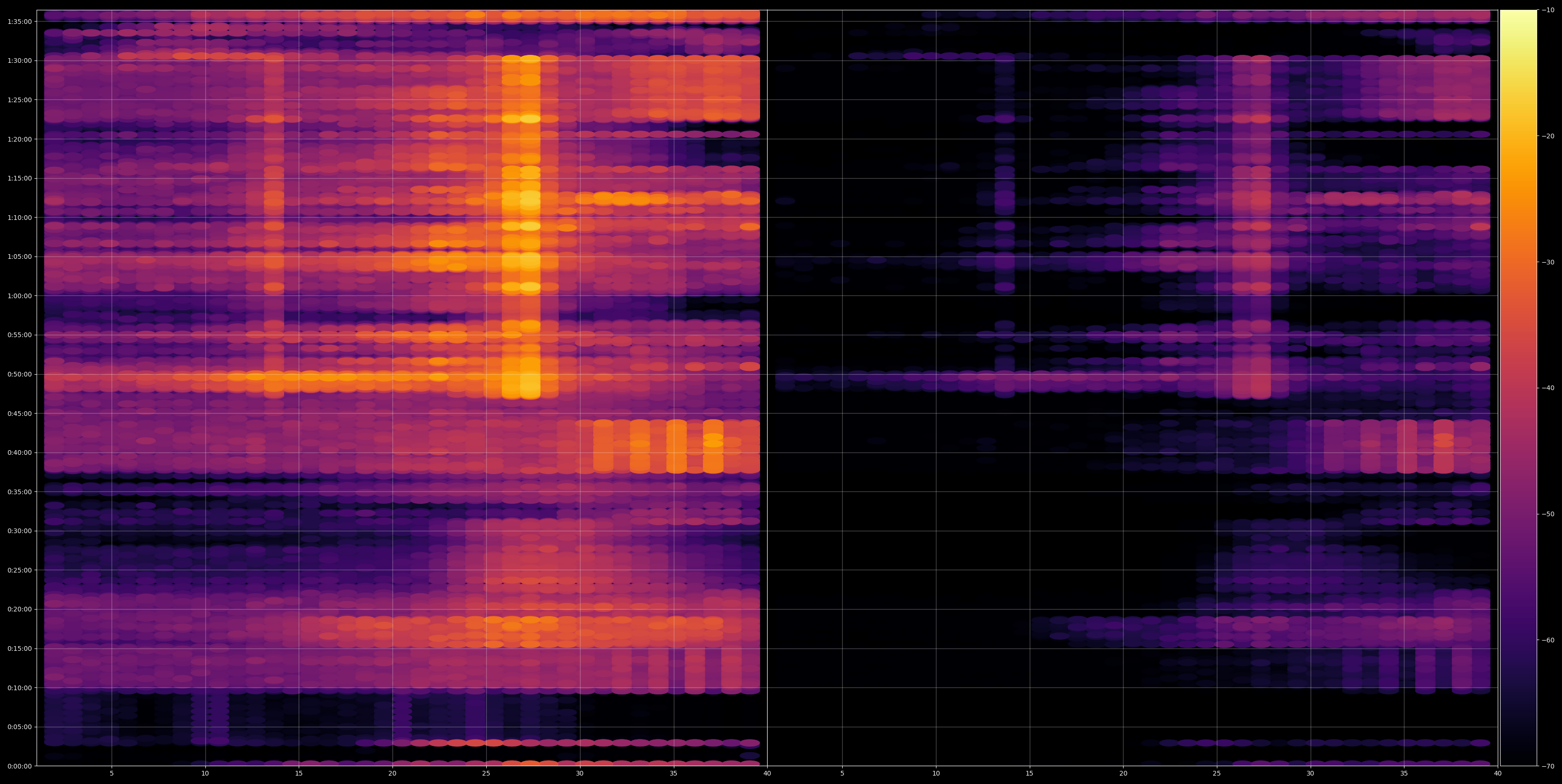Click the 0:00:00 y-axis tick label
Image resolution: width=1562 pixels, height=784 pixels.
point(19,766)
